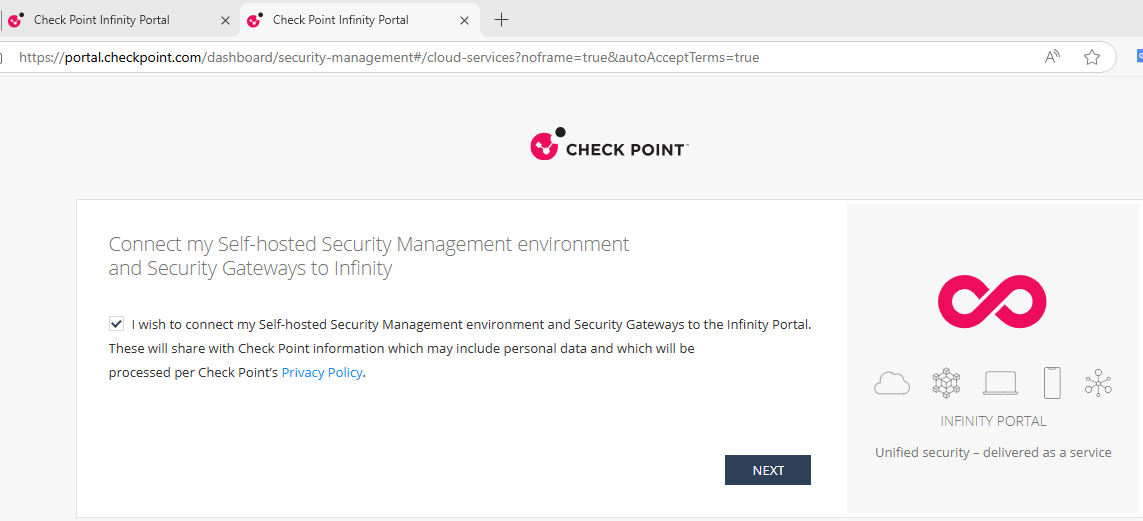Click the connected nodes hub icon
The image size is (1143, 521).
[x=1098, y=383]
